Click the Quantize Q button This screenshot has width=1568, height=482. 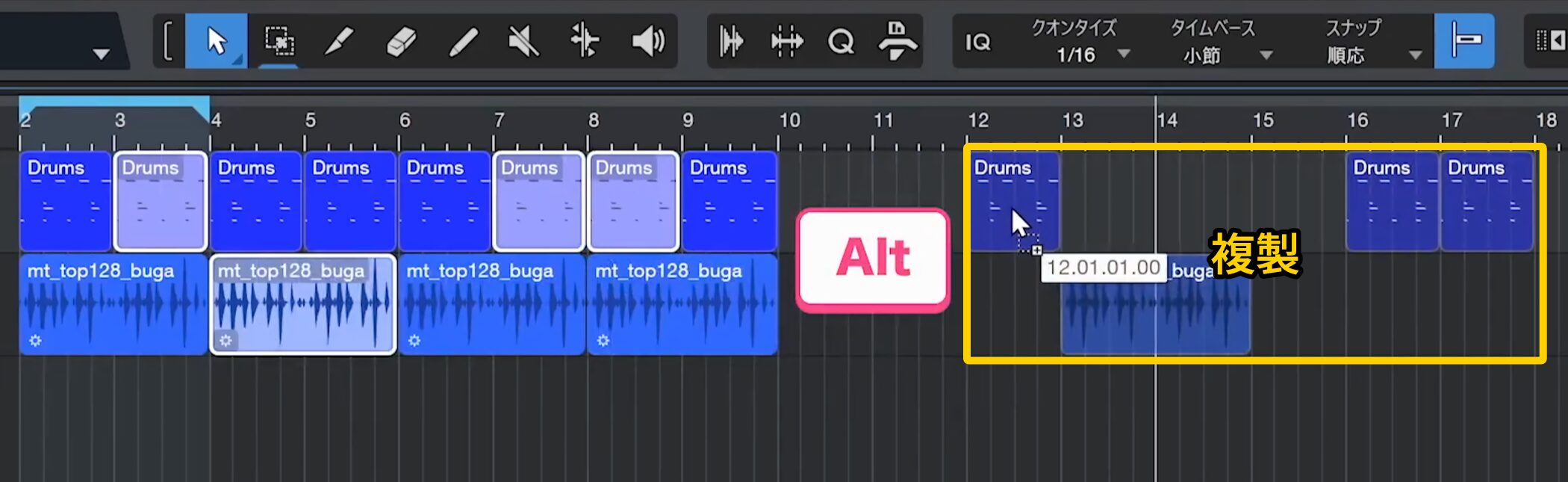click(x=841, y=41)
